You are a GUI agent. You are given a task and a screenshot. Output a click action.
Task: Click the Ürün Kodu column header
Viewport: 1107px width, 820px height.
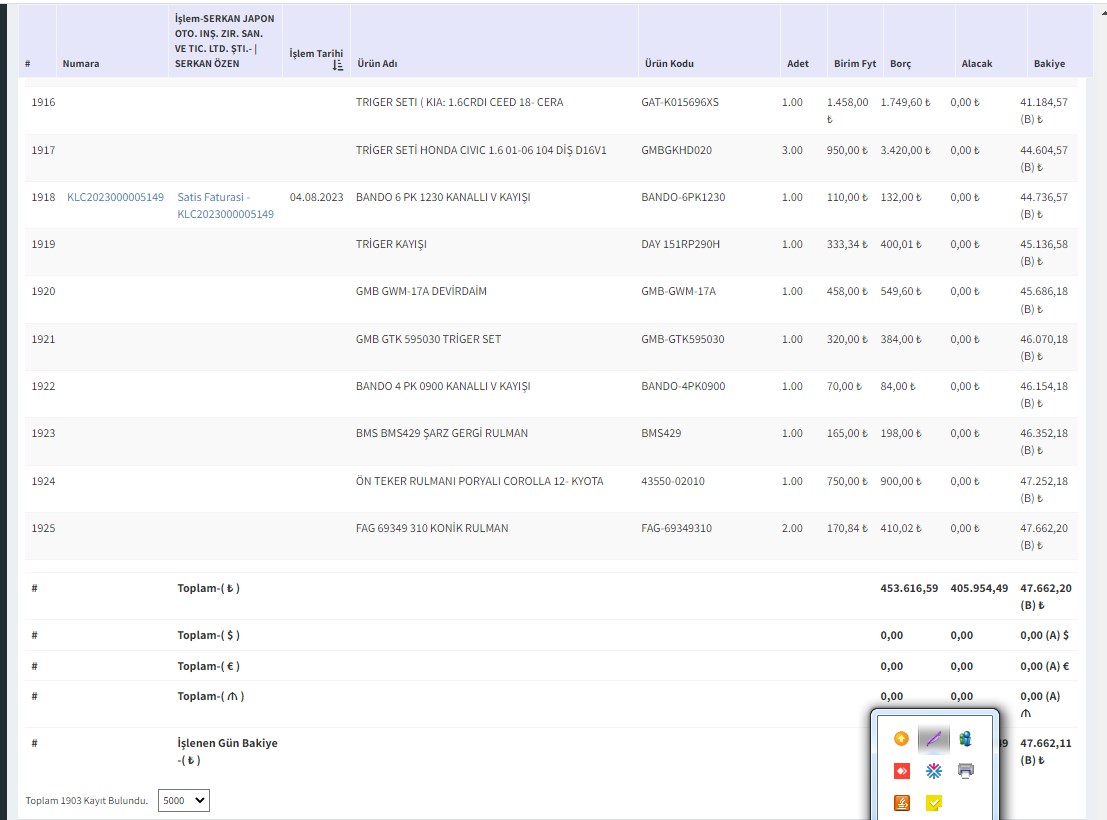pos(667,64)
